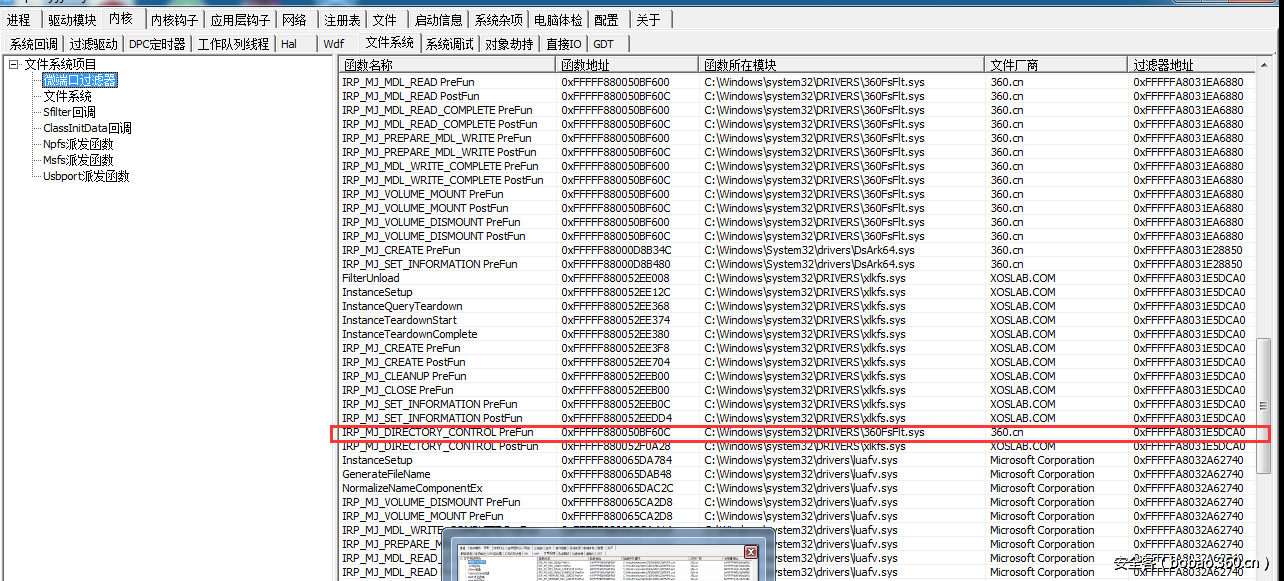Open Npfs派发函数 tree item
Screen dimensions: 1284x581
[x=78, y=144]
